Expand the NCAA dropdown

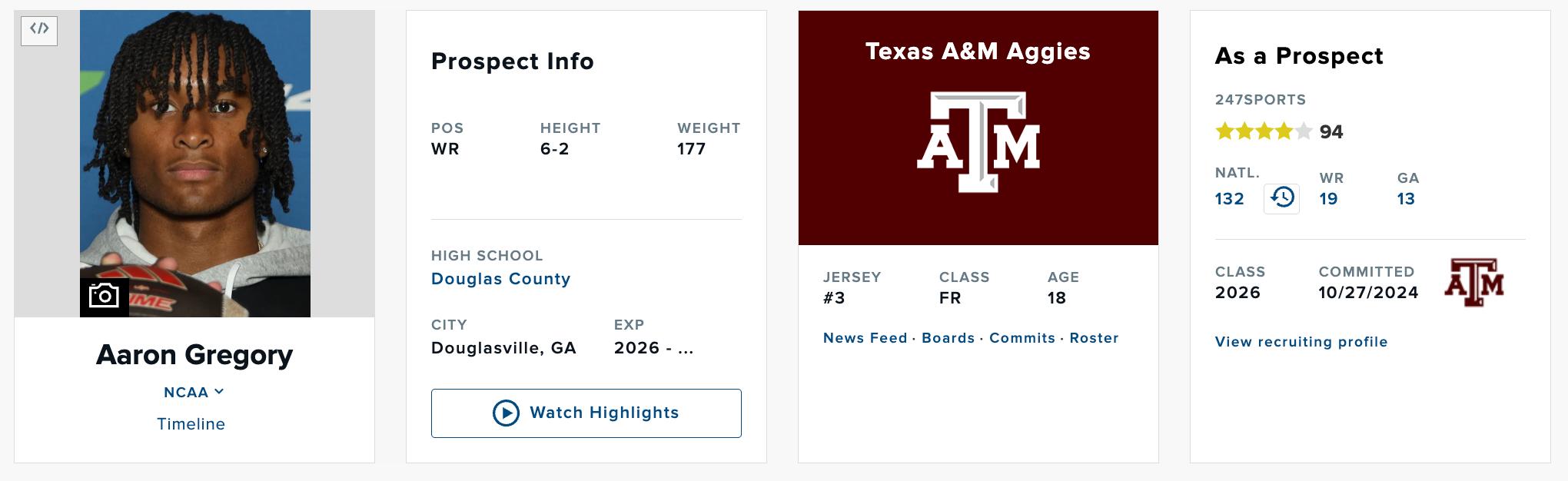(194, 393)
